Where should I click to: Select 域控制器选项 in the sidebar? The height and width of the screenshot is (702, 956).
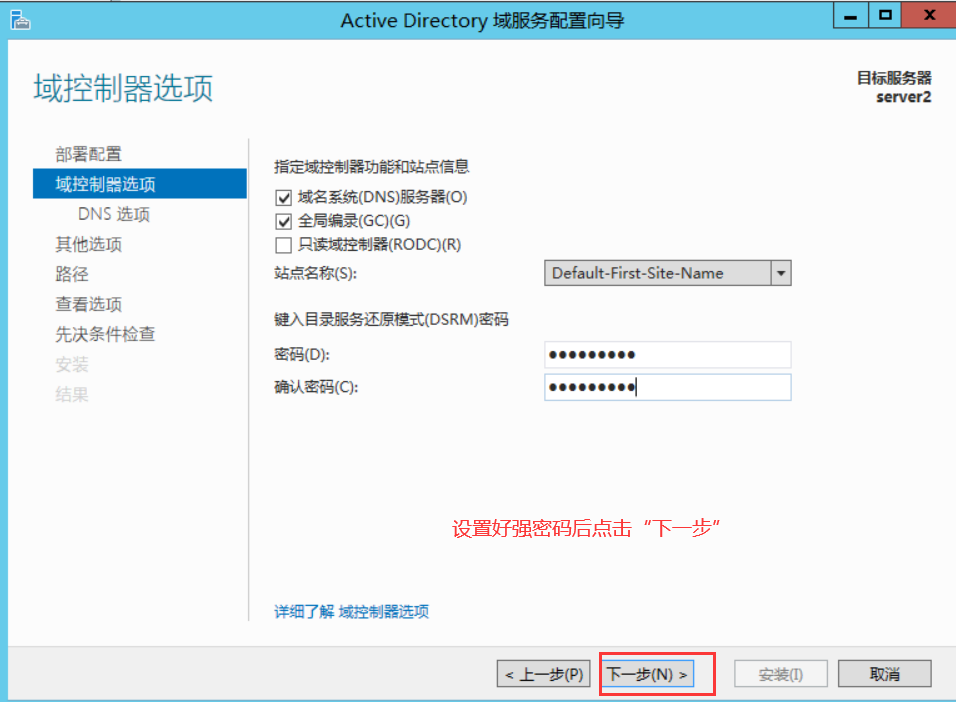click(x=140, y=184)
